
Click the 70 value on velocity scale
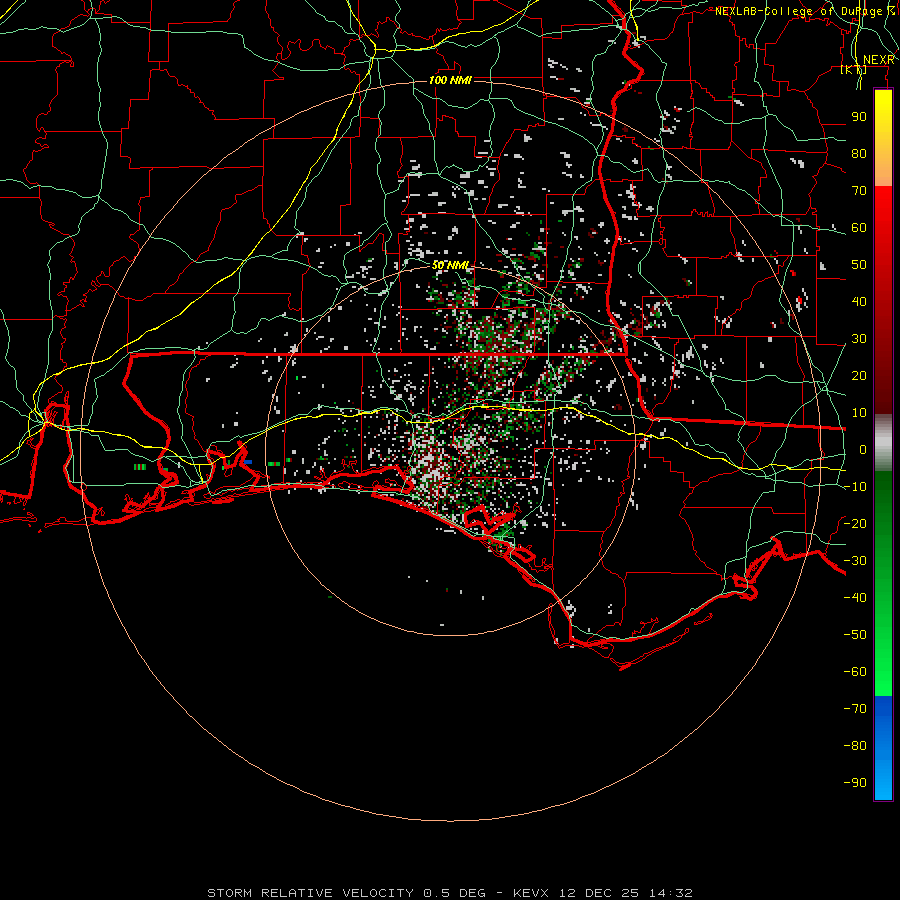(859, 191)
